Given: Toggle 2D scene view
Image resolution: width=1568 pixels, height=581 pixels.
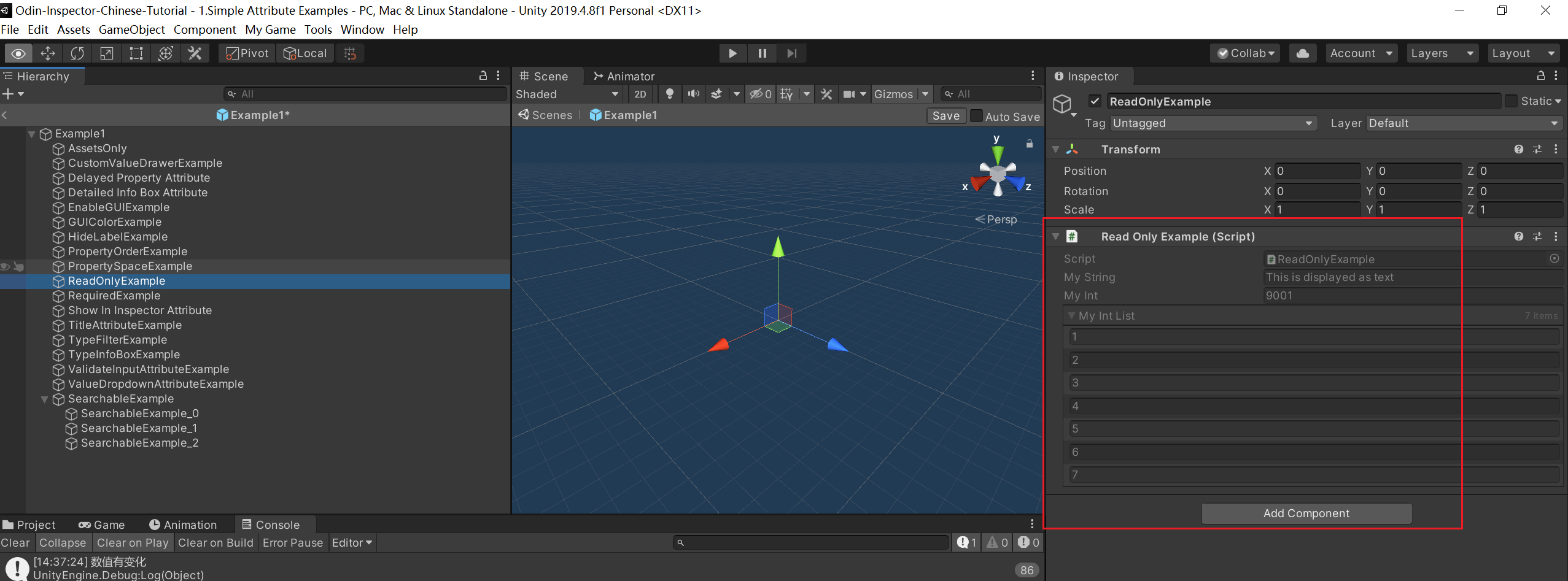Looking at the screenshot, I should click(640, 94).
